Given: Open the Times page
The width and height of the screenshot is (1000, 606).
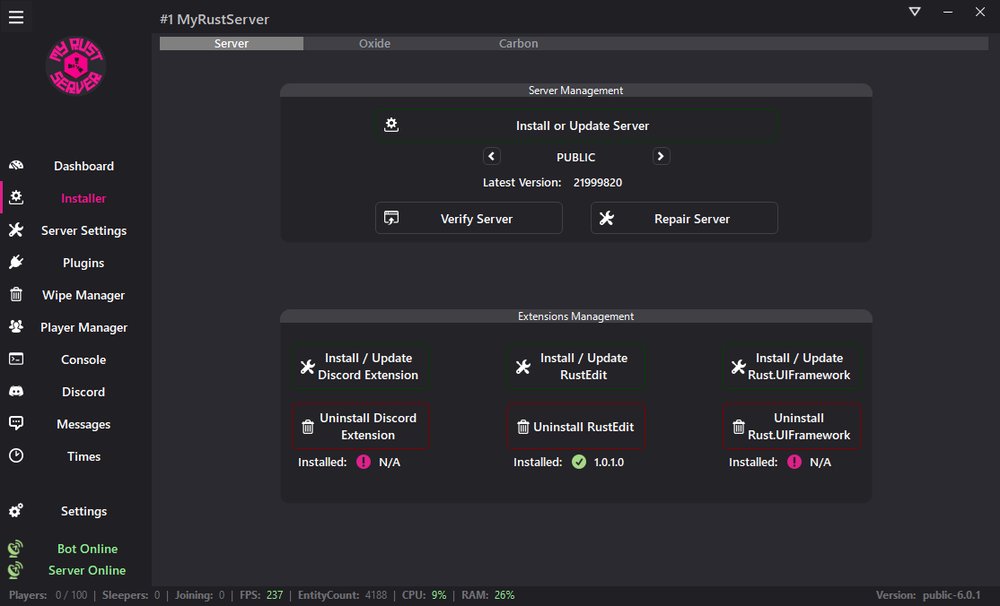Looking at the screenshot, I should pyautogui.click(x=84, y=456).
